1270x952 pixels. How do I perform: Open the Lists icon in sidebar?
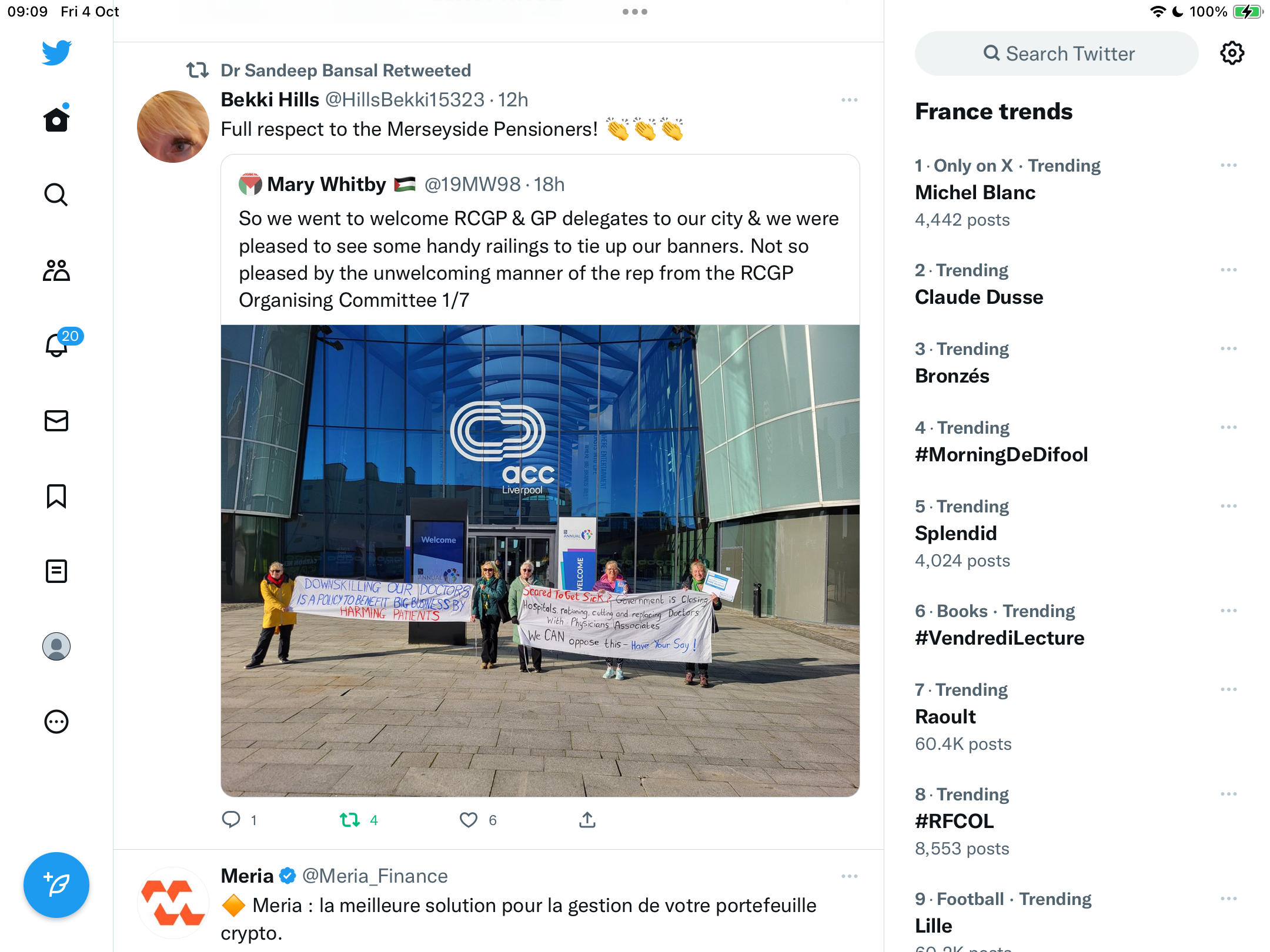[56, 571]
